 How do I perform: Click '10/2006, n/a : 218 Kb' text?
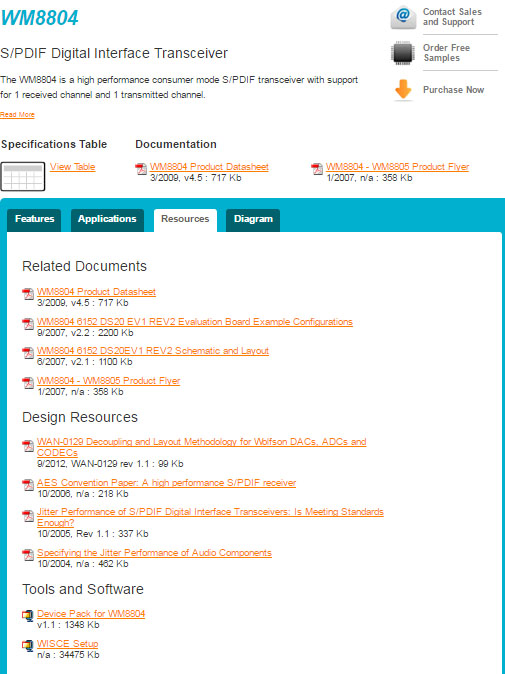pos(83,494)
